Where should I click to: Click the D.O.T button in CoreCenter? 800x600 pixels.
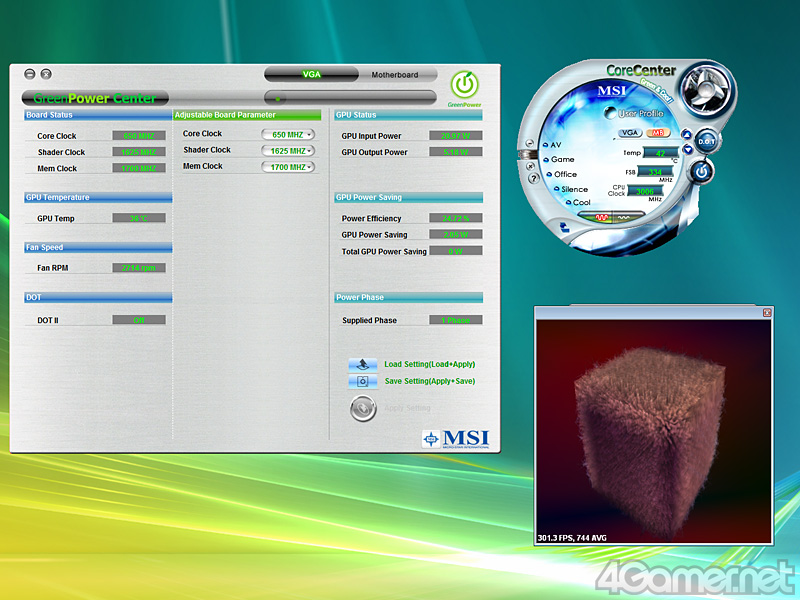coord(707,141)
